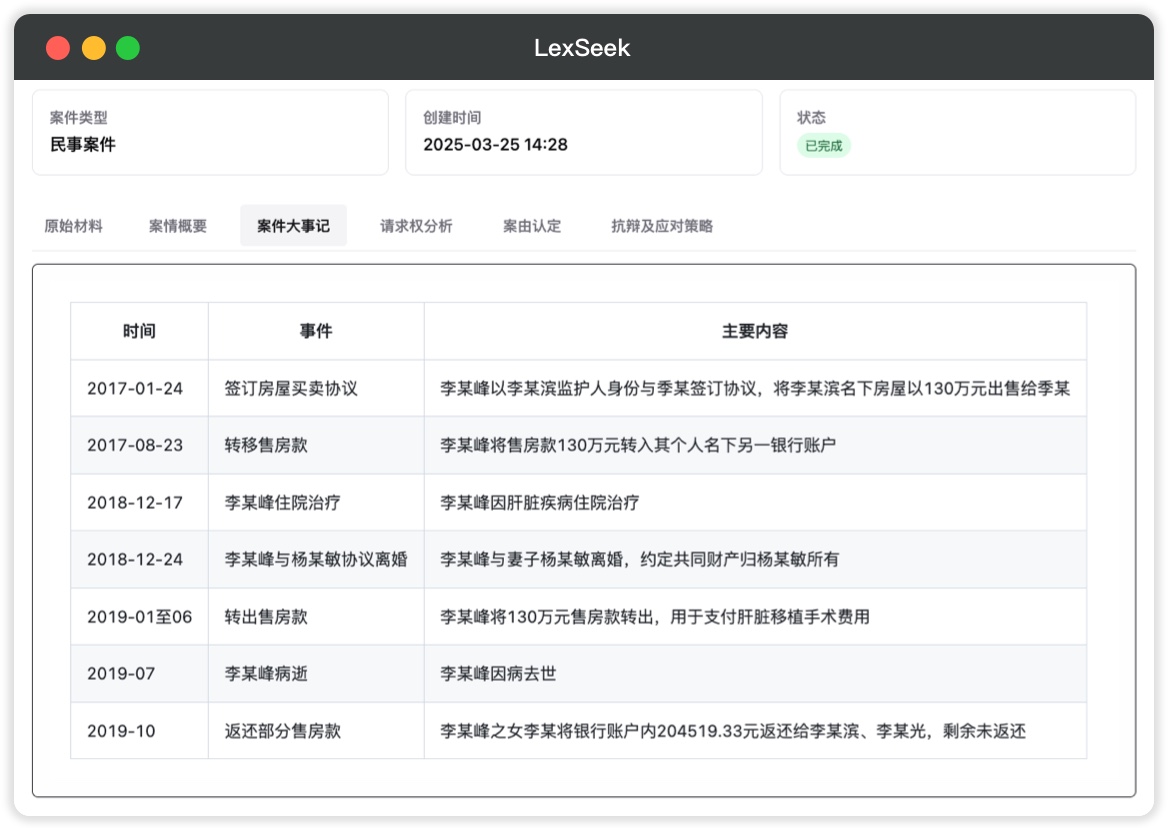Open the 请求权分析 tab

(416, 226)
